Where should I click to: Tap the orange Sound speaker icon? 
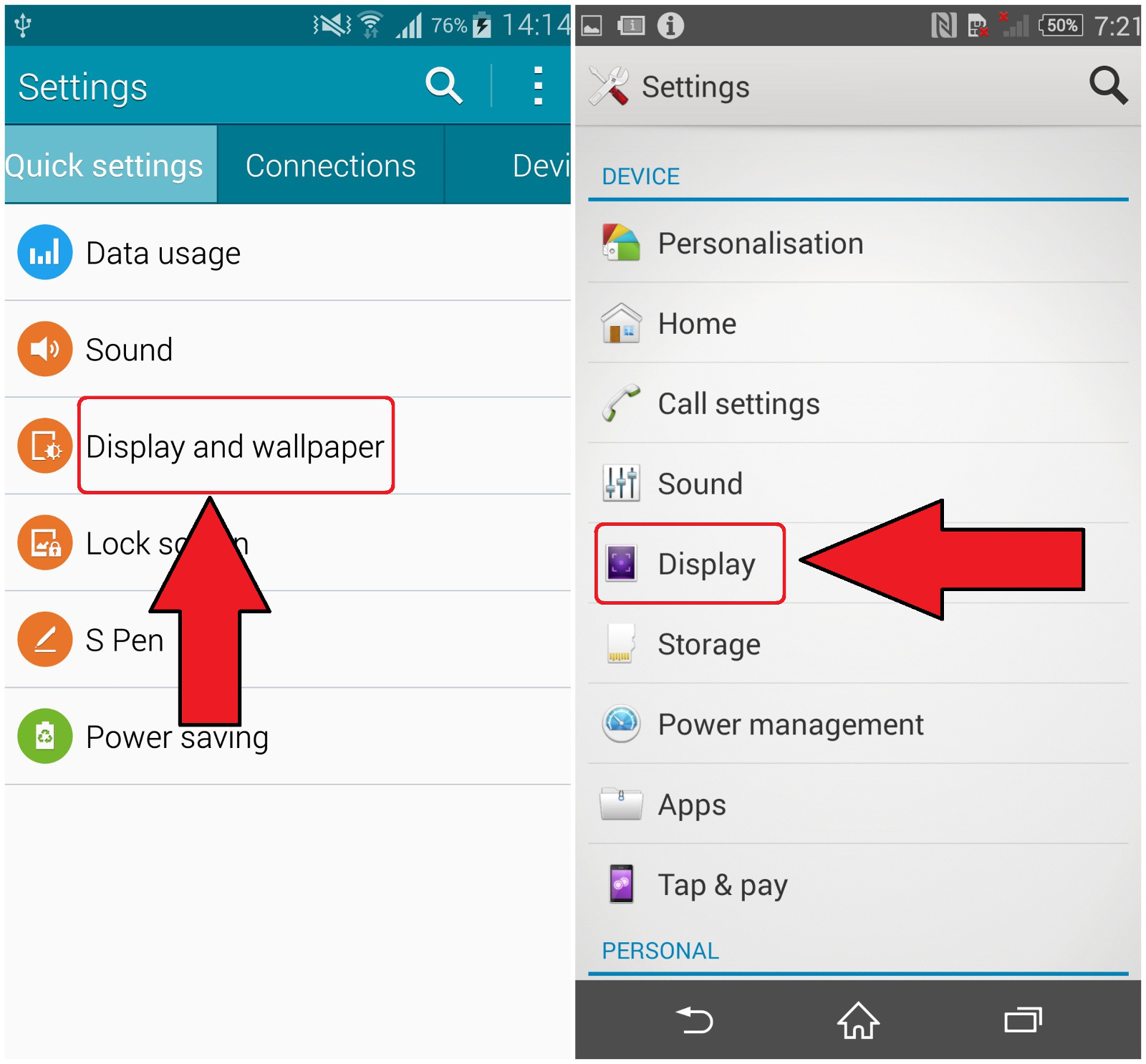45,349
